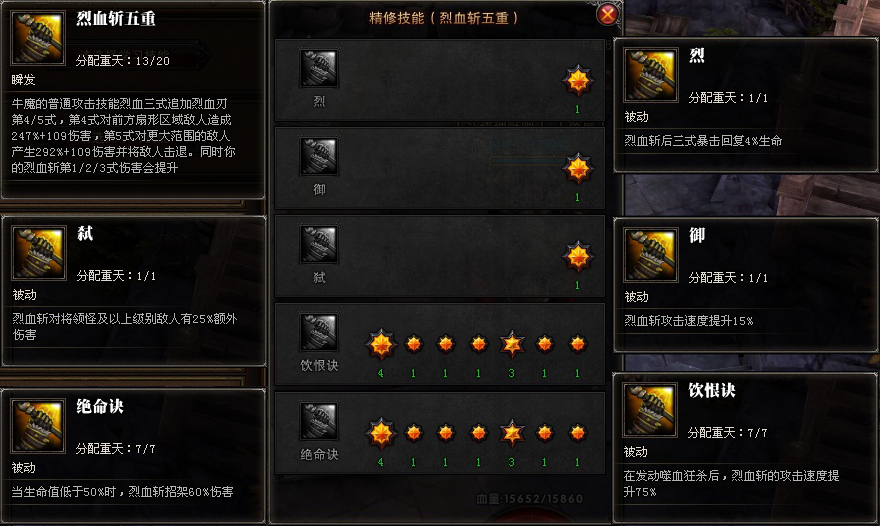This screenshot has height=526, width=880.
Task: Select the 御 skill icon in the refine panel
Action: [319, 156]
